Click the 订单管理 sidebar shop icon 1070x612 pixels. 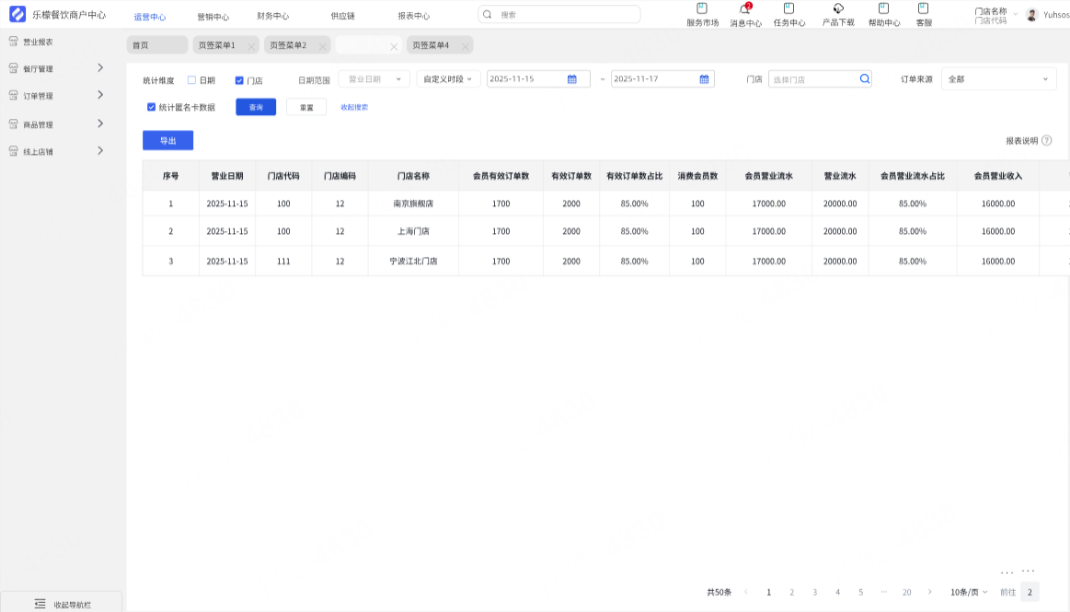click(x=13, y=96)
